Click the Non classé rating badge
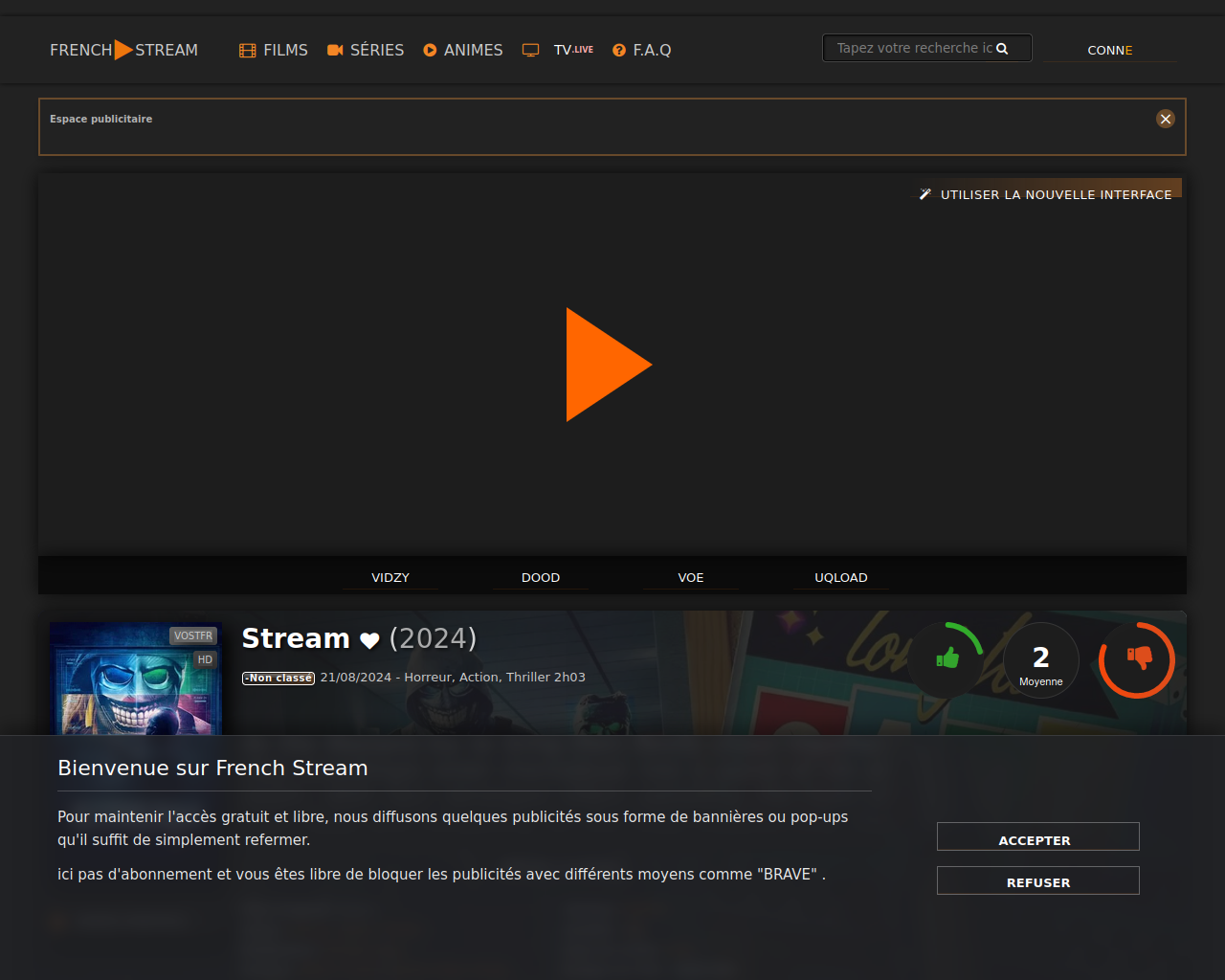Screen dimensions: 1225x980 pyautogui.click(x=278, y=678)
